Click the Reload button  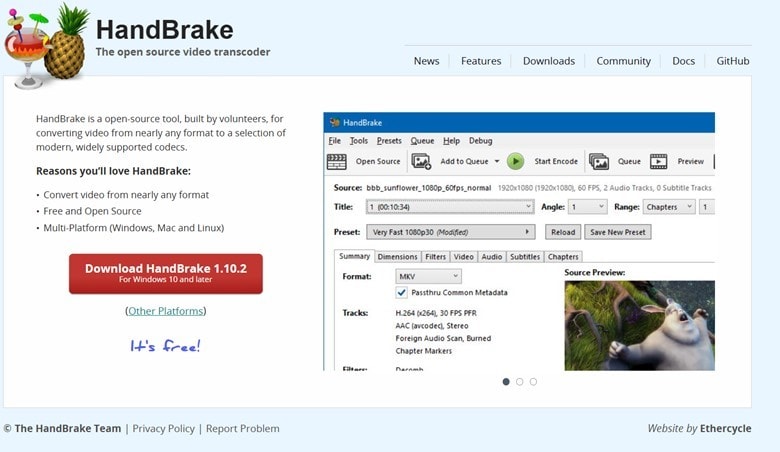563,232
